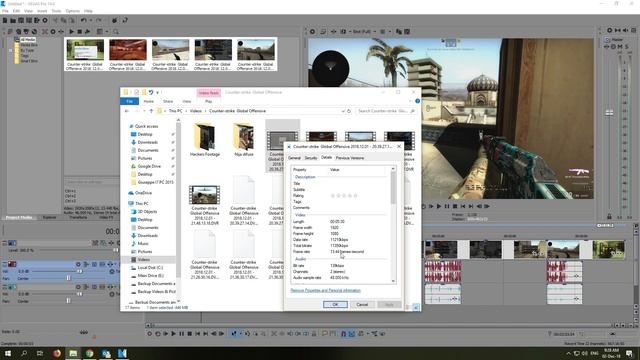Click Windows Start button on taskbar
Screen dimensions: 640x360
pos(7,353)
